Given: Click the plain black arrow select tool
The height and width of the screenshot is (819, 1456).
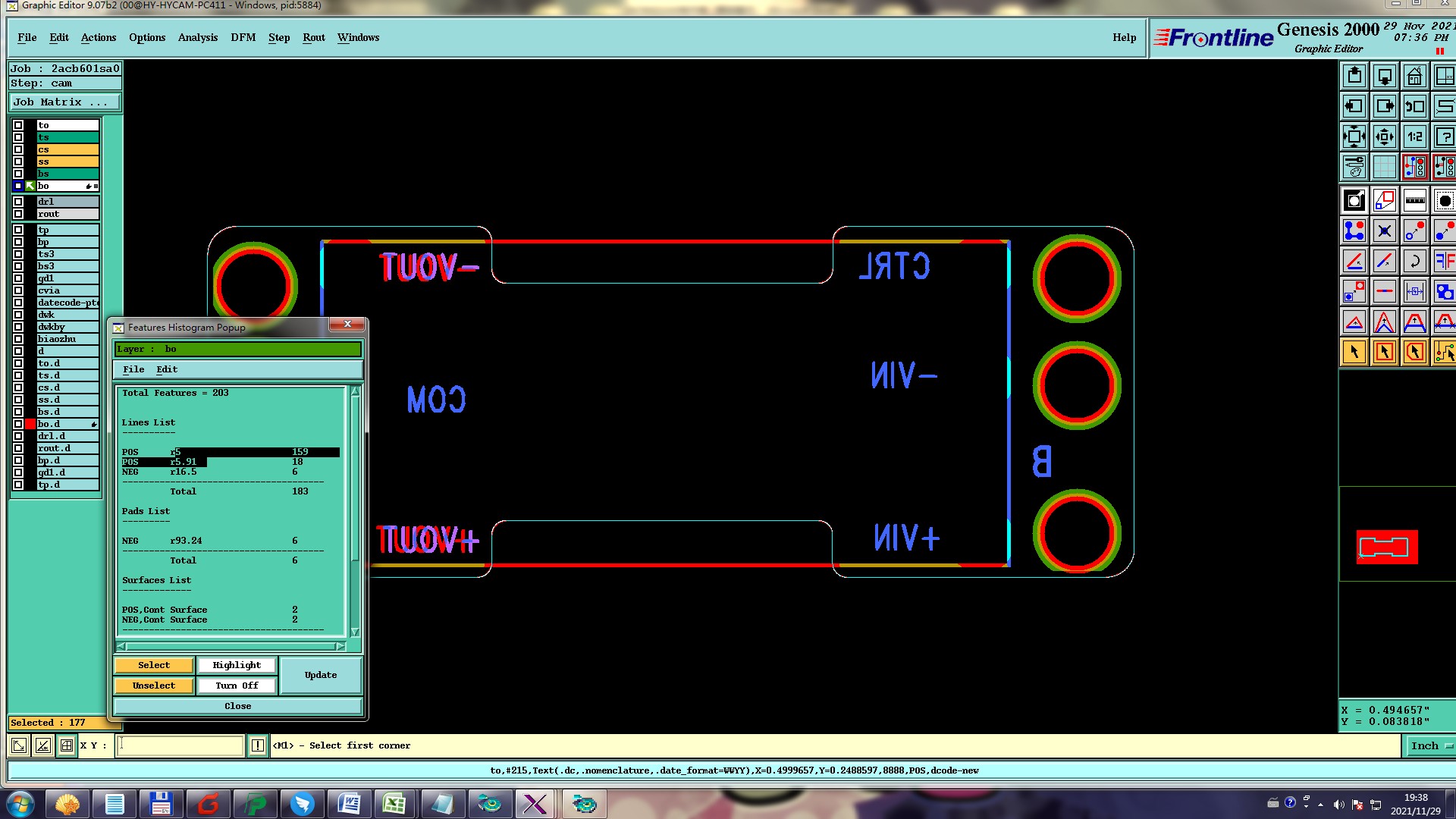Looking at the screenshot, I should pyautogui.click(x=1354, y=353).
